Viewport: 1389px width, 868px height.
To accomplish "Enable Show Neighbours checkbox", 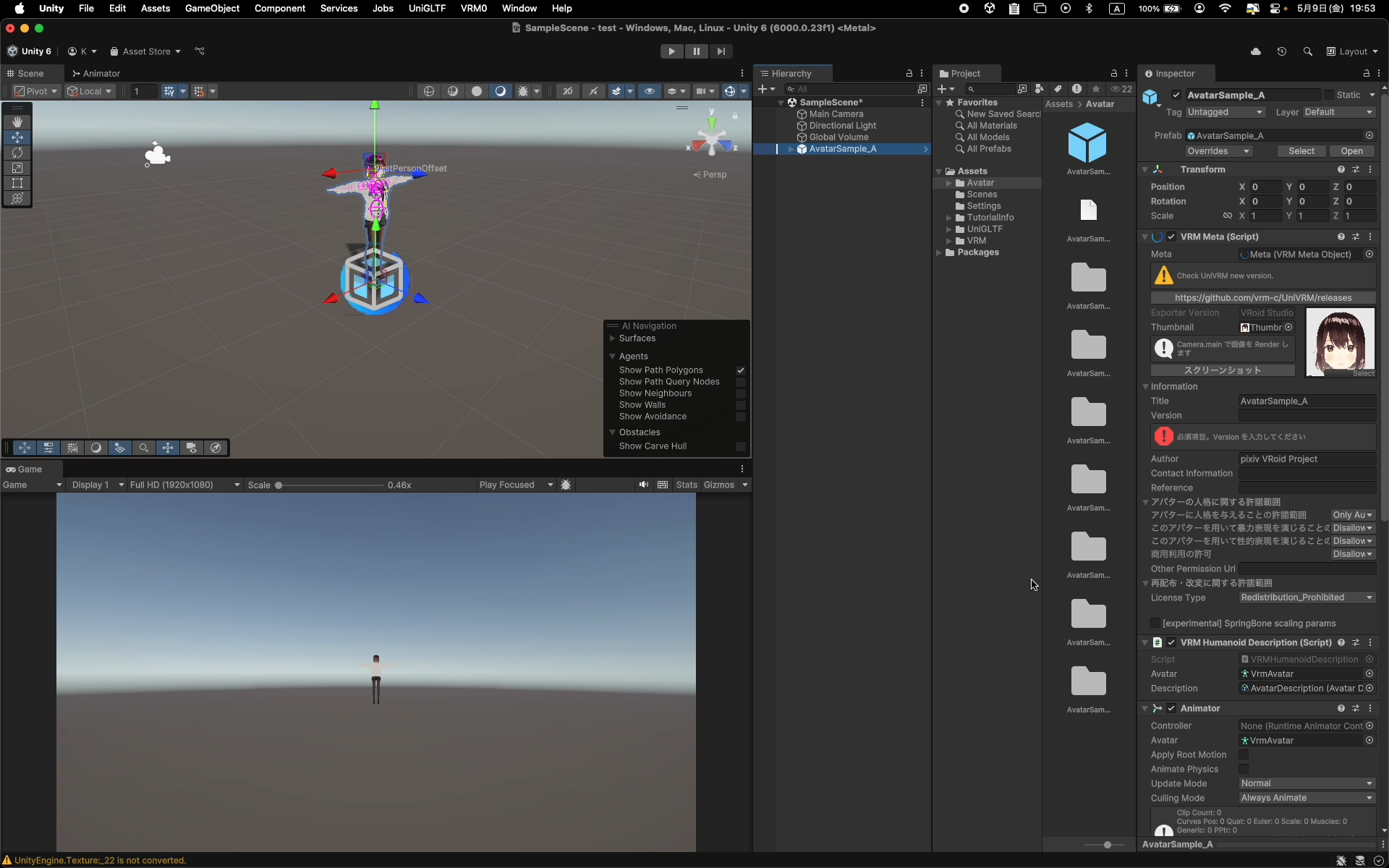I will tap(741, 393).
